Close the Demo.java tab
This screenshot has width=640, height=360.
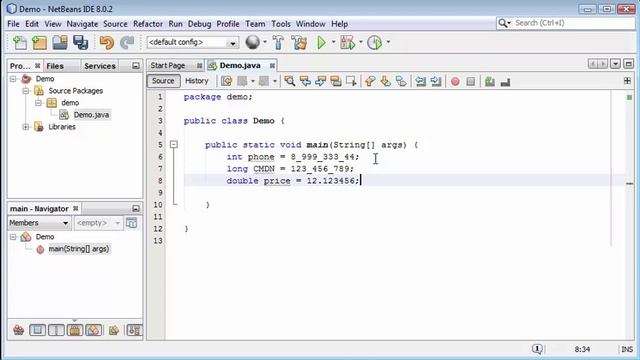272,65
